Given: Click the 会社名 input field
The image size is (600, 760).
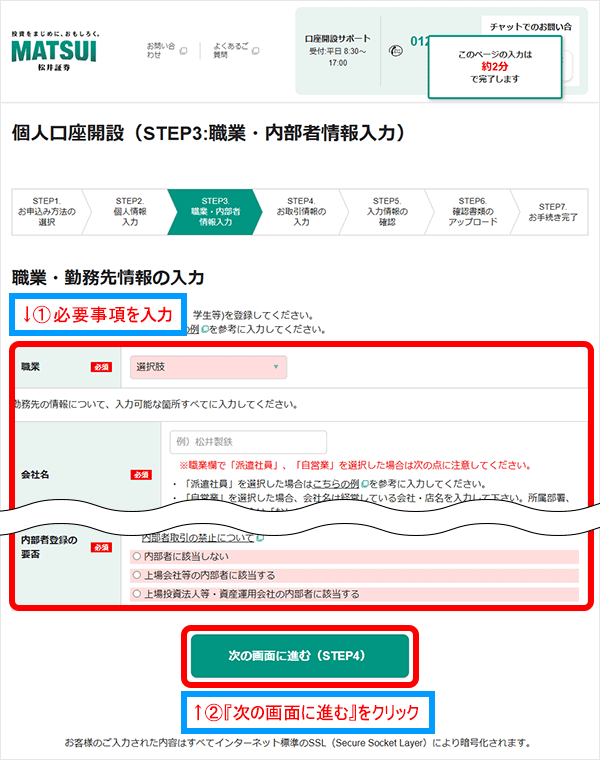Looking at the screenshot, I should 248,442.
